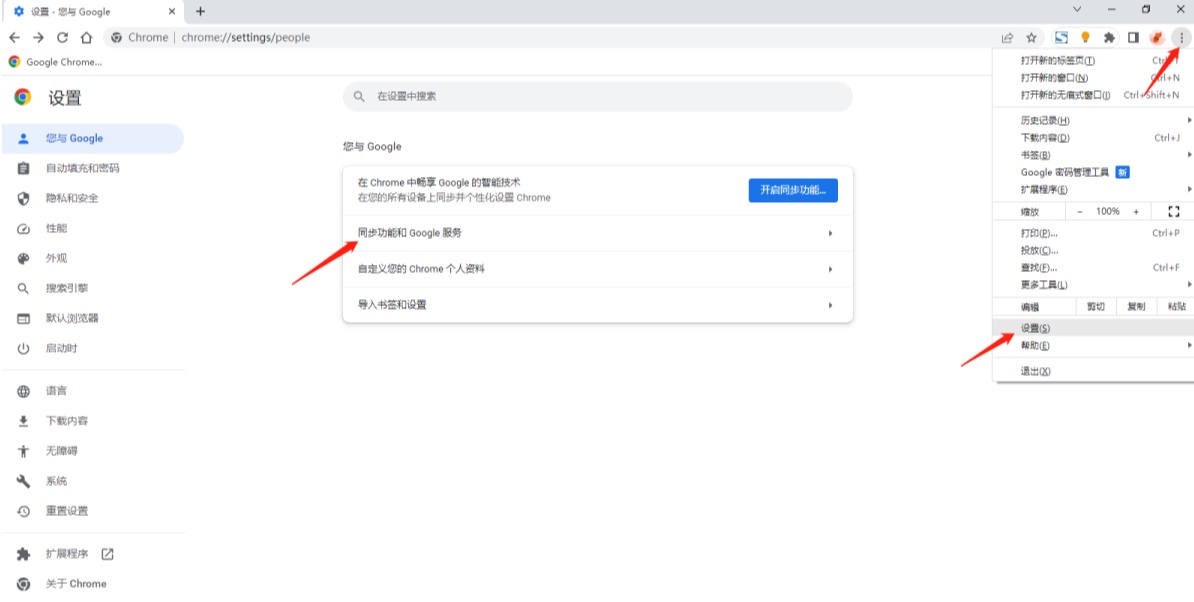Click the forward navigation arrow
Screen dimensions: 1194x602
pos(38,37)
